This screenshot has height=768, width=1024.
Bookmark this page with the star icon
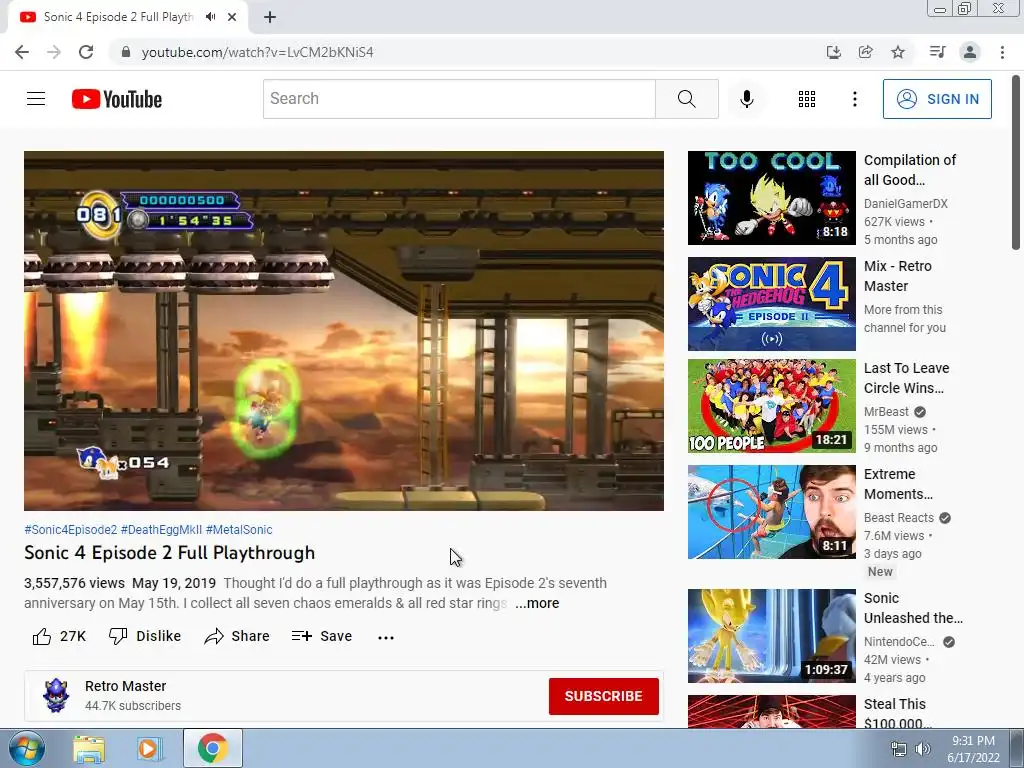click(898, 52)
